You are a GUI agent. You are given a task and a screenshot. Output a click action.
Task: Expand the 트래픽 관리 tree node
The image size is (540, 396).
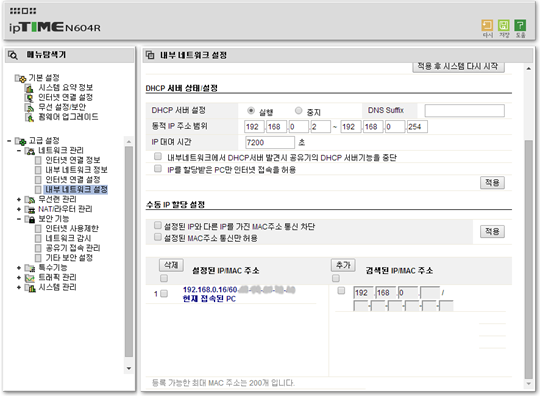(19, 278)
